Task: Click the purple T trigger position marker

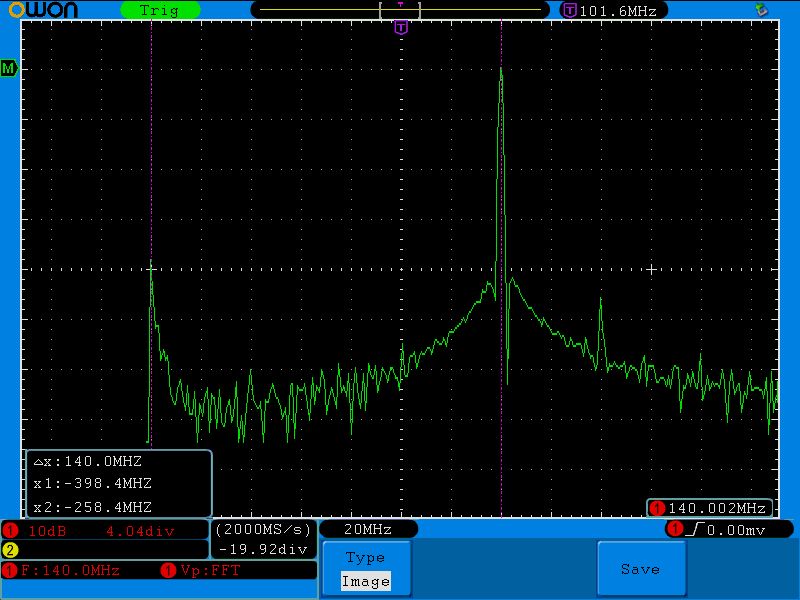Action: tap(401, 28)
